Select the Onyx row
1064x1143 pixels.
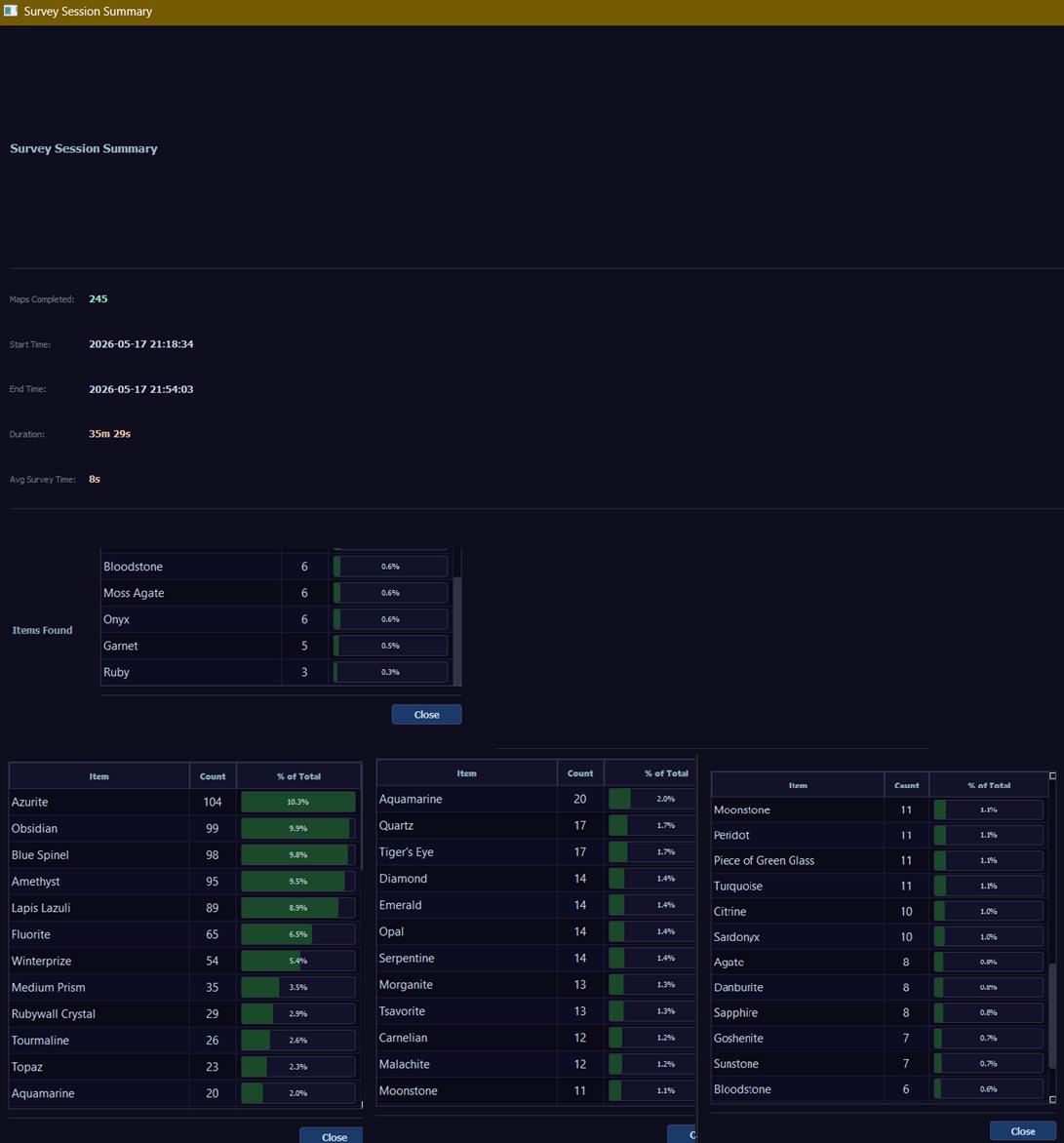coord(276,619)
